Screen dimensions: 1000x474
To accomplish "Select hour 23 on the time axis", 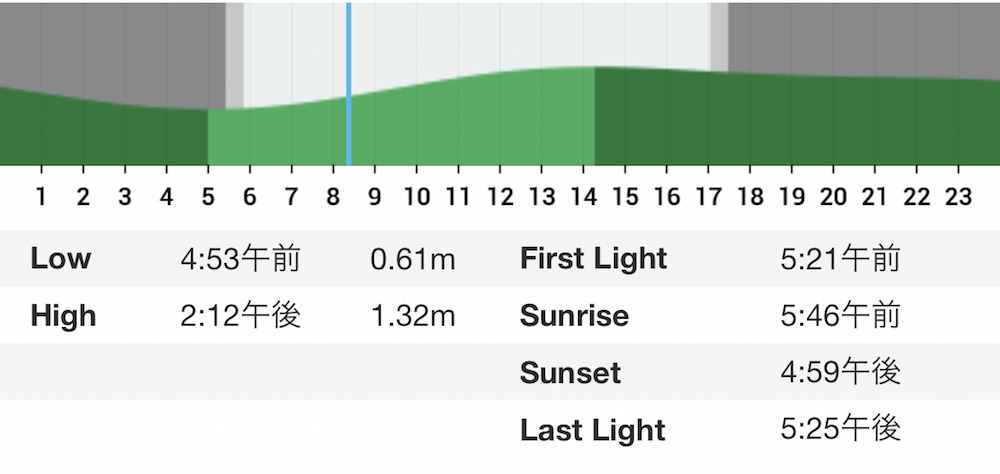I will point(958,198).
